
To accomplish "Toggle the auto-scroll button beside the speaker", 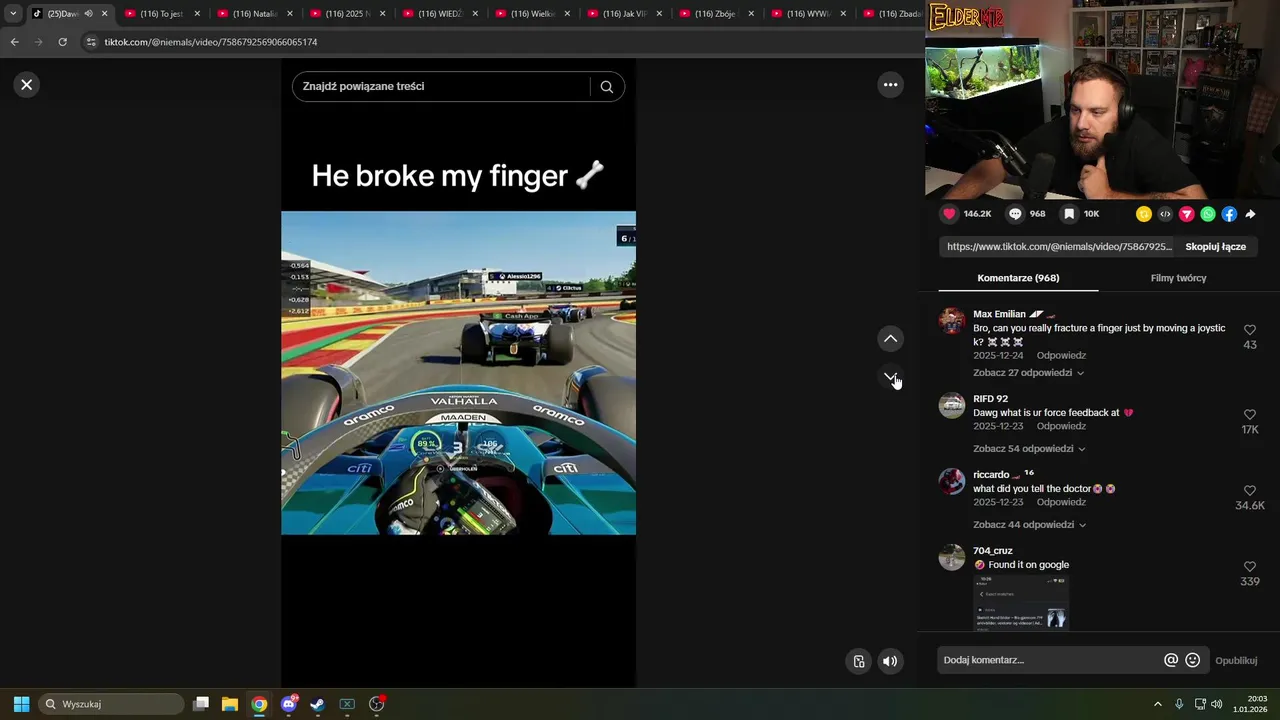I will point(859,661).
